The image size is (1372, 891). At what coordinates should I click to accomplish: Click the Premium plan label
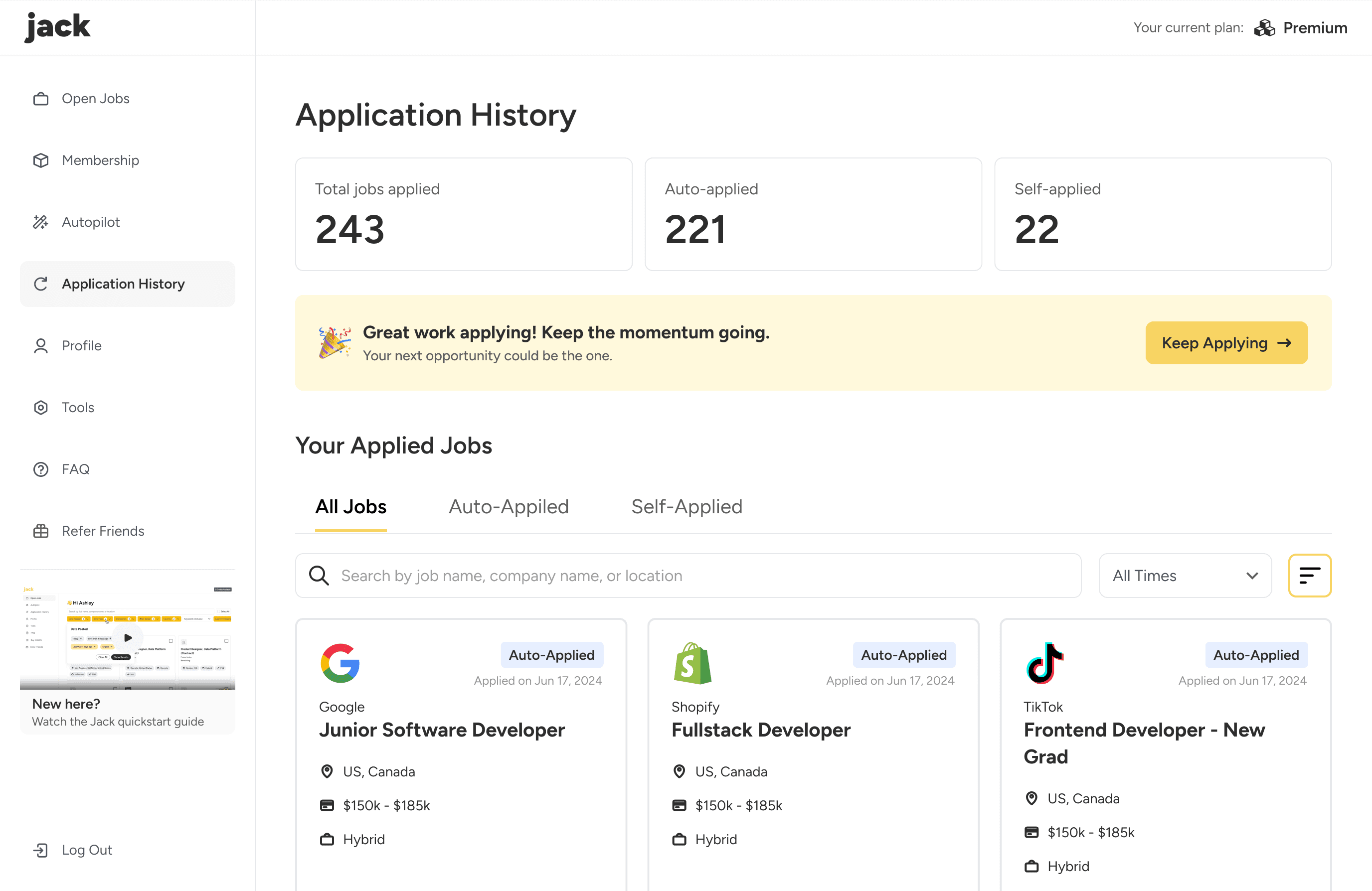1314,28
